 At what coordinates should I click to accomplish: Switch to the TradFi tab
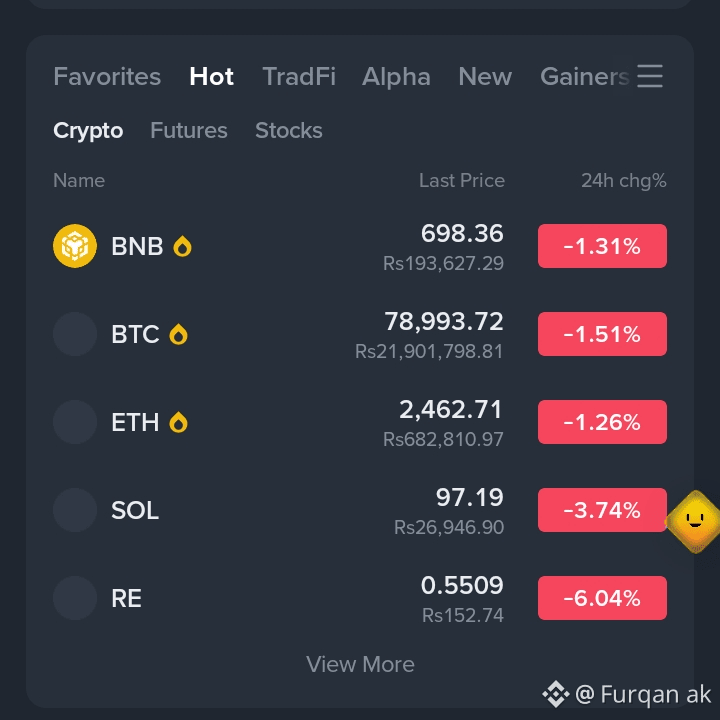[x=299, y=76]
